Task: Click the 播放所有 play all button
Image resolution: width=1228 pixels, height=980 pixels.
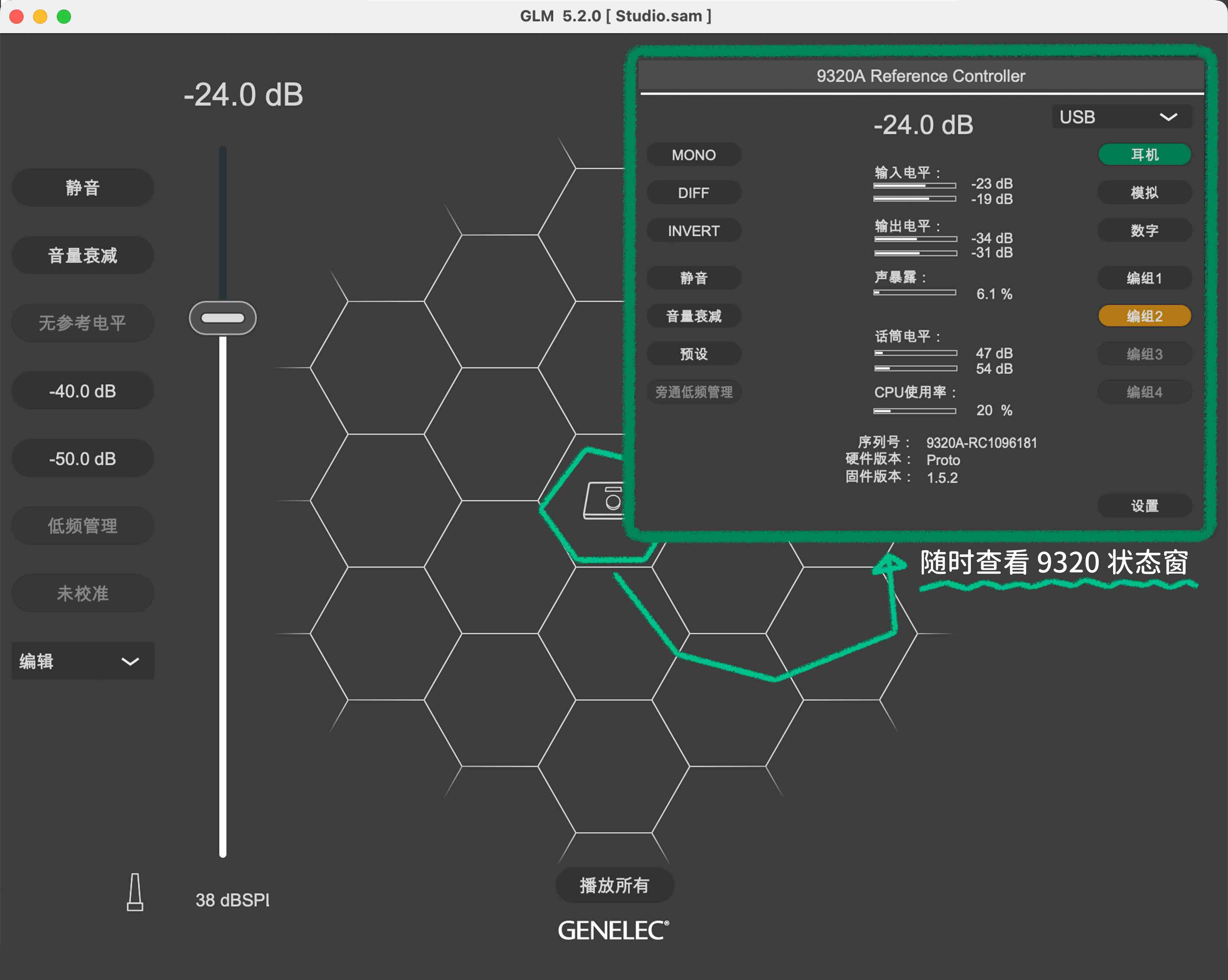Action: click(x=615, y=885)
